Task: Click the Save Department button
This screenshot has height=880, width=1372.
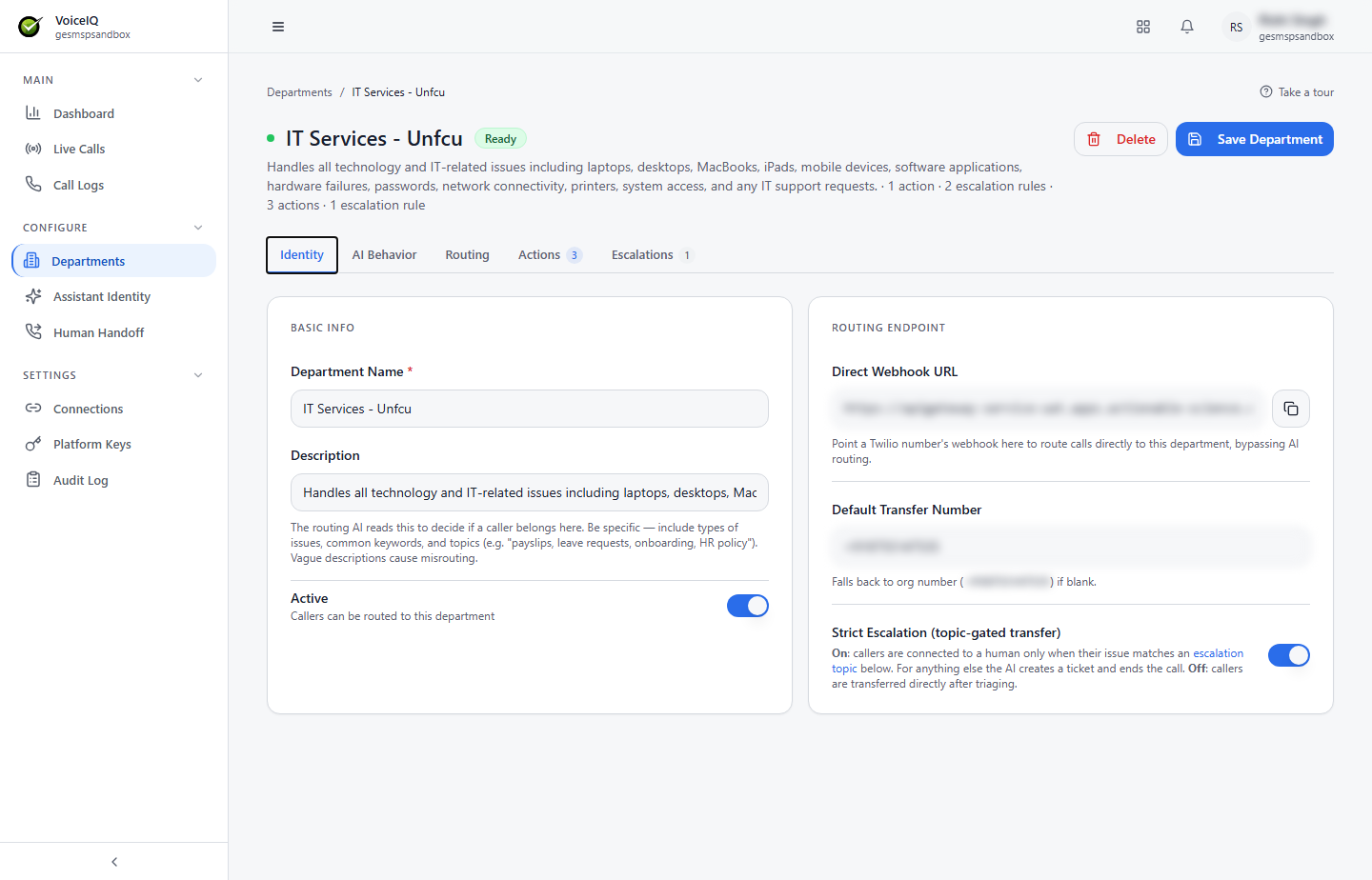Action: coord(1255,139)
